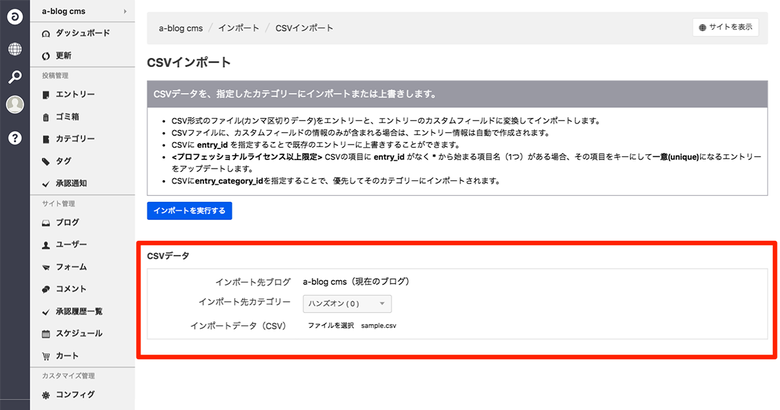Click the タグ tag icon
This screenshot has height=410, width=780.
coord(46,161)
